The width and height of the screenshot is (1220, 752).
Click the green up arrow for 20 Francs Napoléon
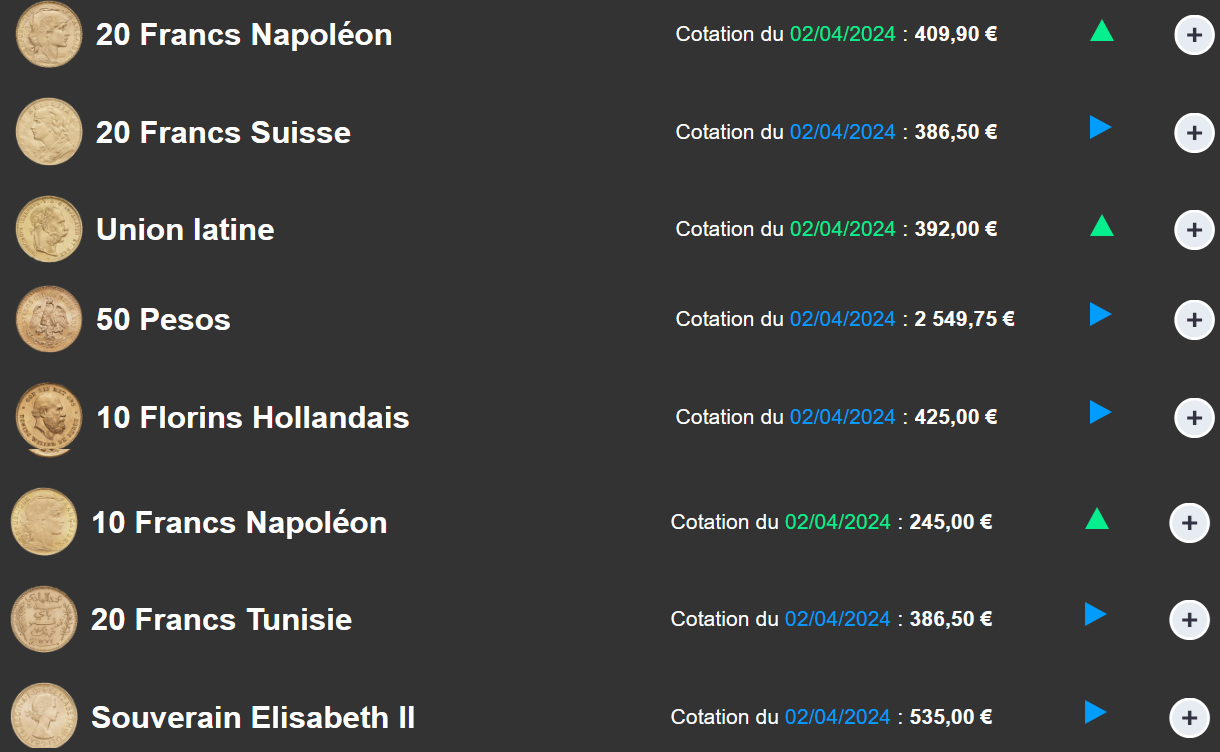(x=1101, y=31)
